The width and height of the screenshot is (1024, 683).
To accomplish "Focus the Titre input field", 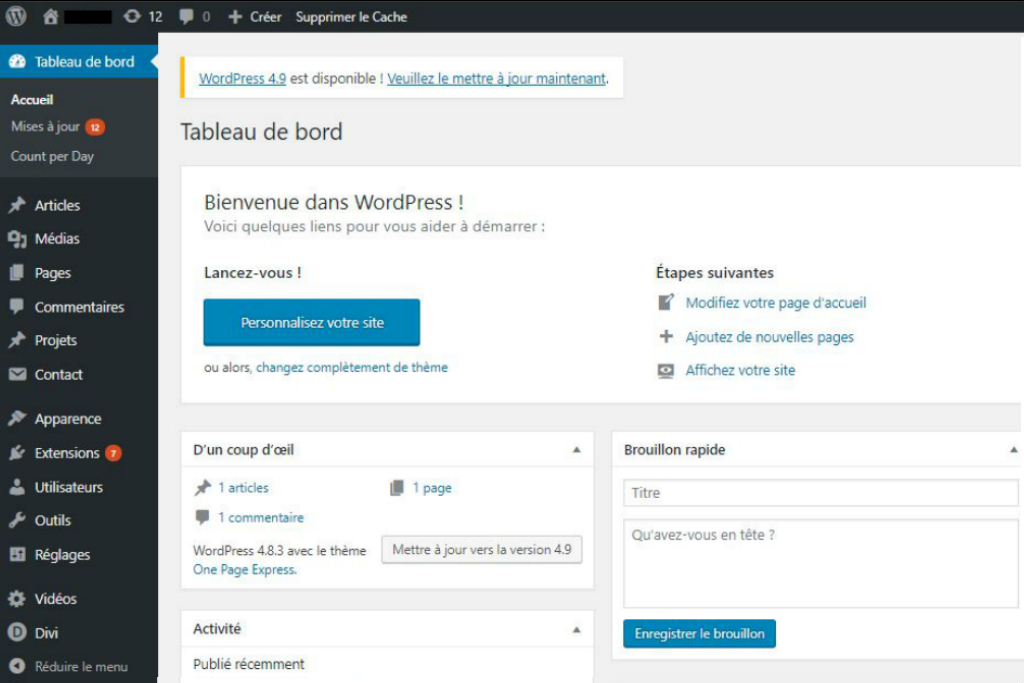I will click(x=820, y=493).
